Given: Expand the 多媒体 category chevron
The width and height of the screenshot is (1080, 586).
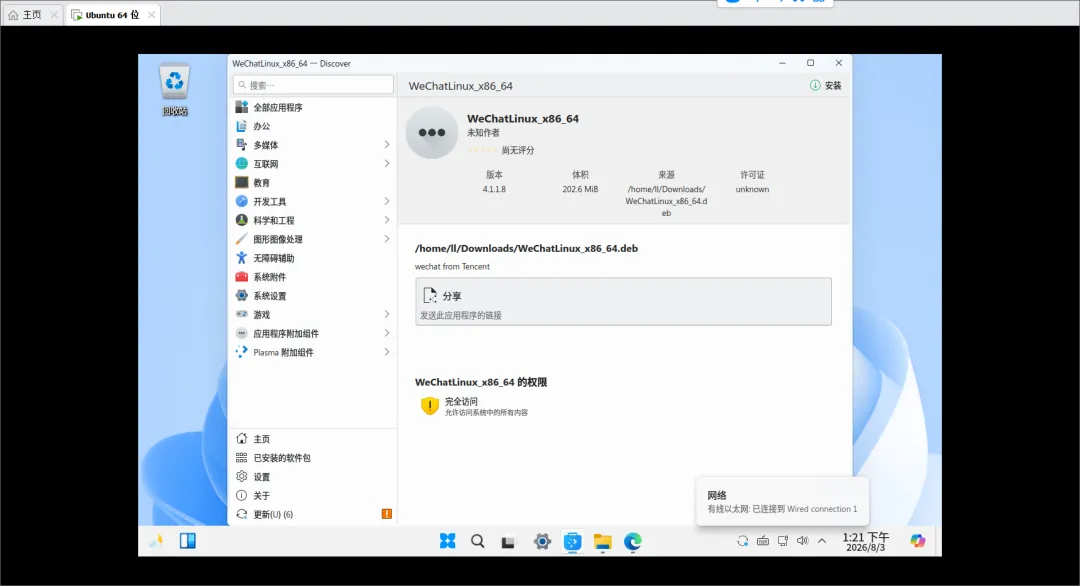Looking at the screenshot, I should click(x=386, y=145).
